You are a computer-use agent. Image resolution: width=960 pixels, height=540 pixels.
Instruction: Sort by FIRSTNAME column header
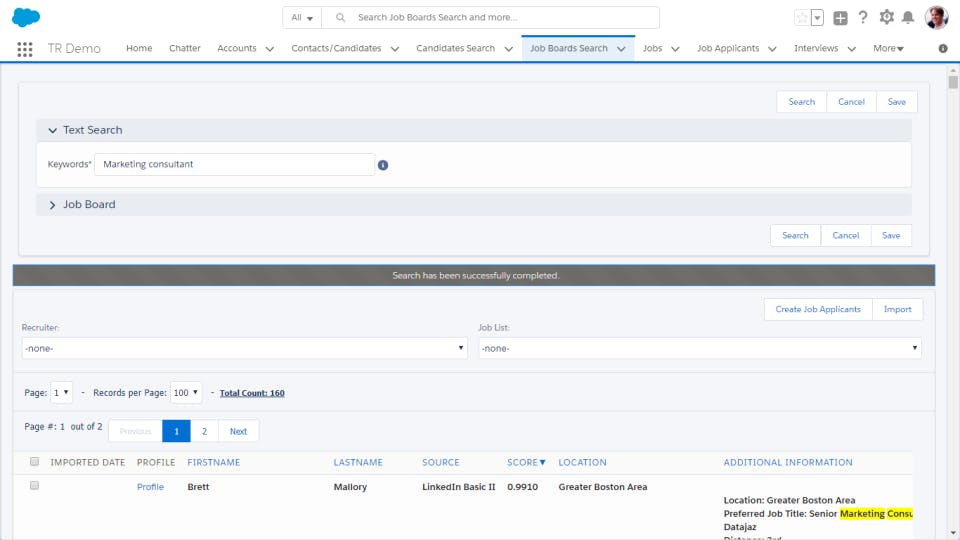pyautogui.click(x=214, y=462)
